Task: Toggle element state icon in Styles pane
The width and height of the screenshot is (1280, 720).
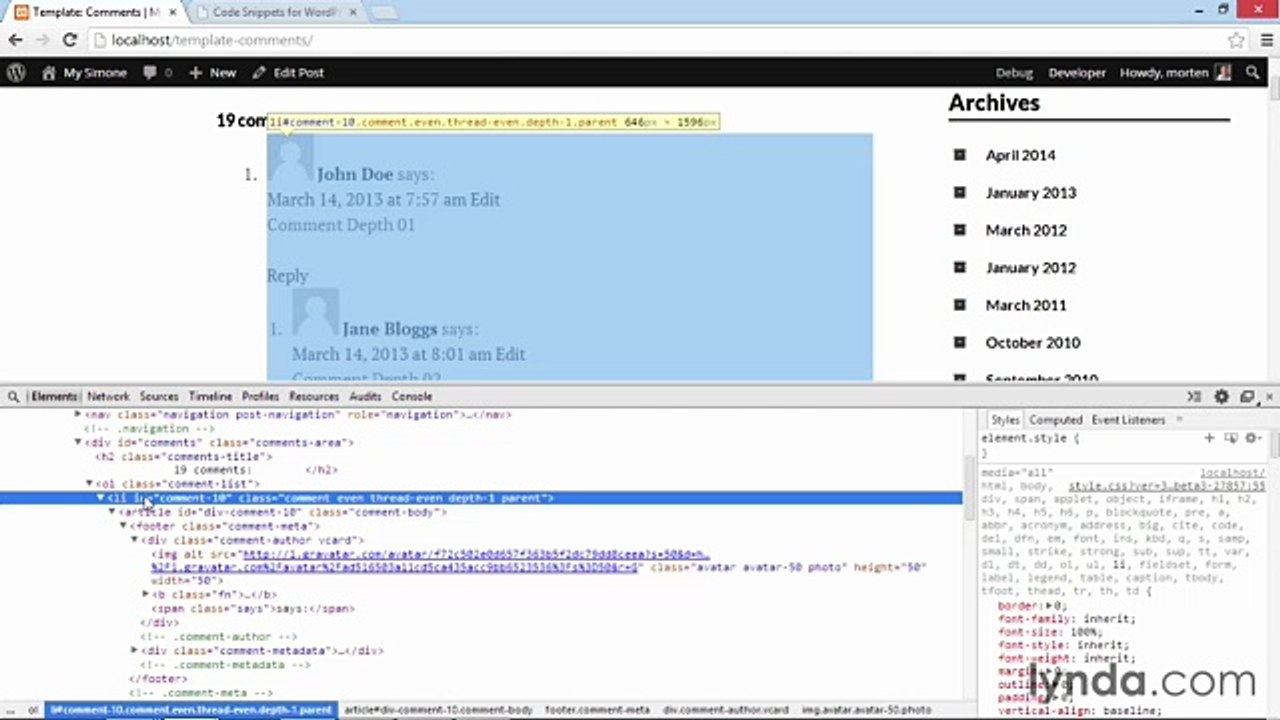Action: pos(1231,438)
